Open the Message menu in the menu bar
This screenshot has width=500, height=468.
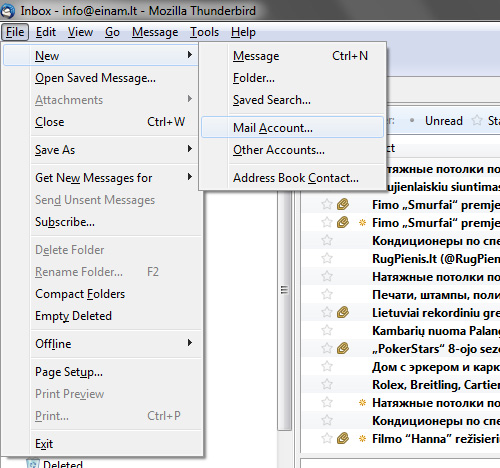[155, 32]
